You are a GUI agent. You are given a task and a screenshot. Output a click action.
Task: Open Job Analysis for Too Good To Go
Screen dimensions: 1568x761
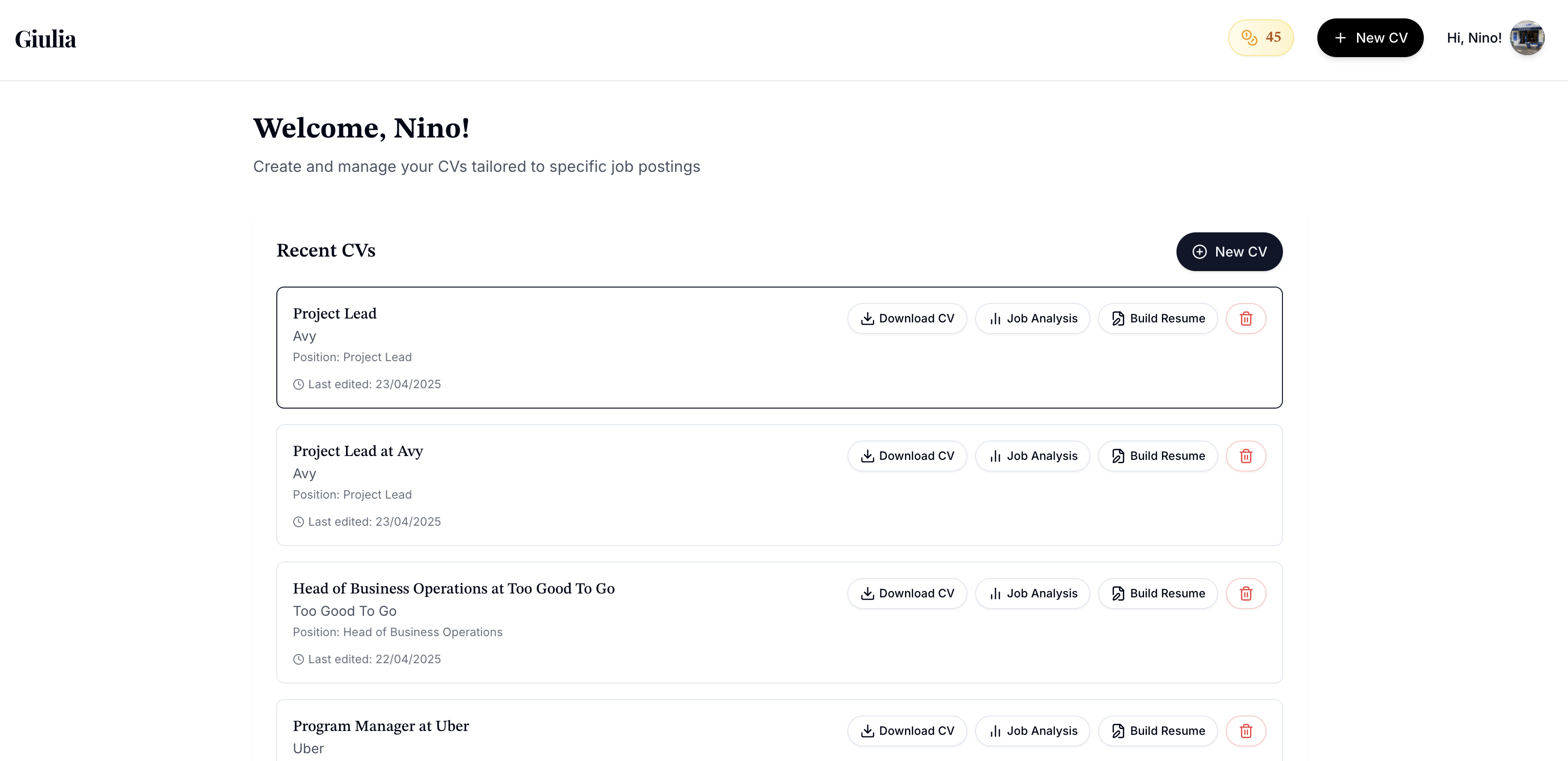point(1032,594)
